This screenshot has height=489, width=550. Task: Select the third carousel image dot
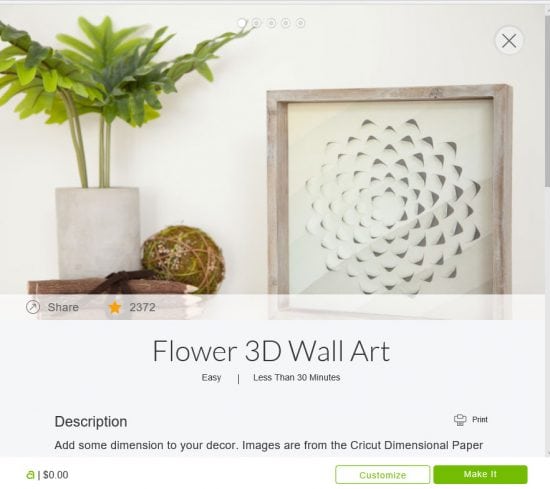click(x=271, y=23)
